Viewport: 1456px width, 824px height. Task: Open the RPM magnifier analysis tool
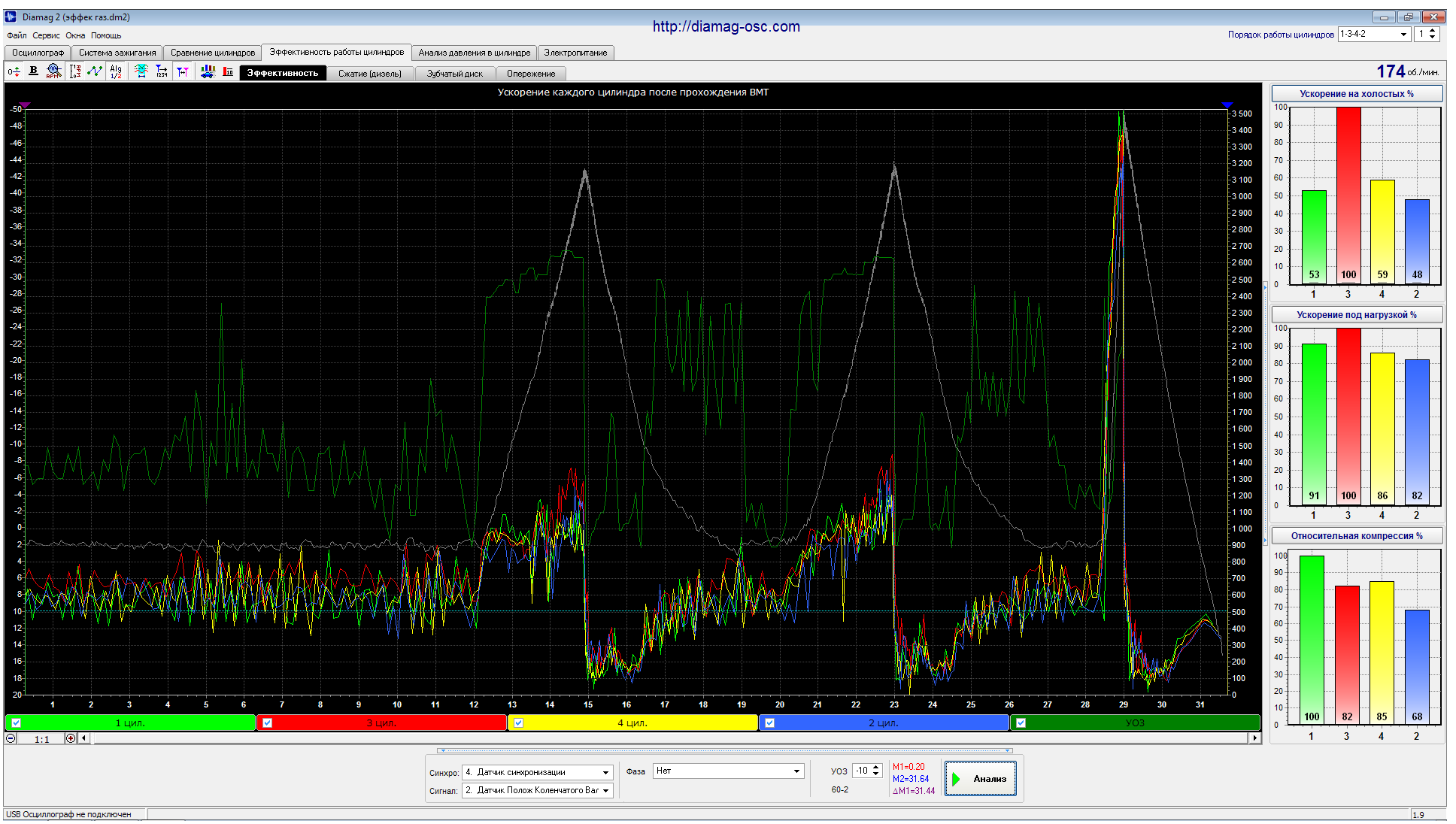pos(53,71)
